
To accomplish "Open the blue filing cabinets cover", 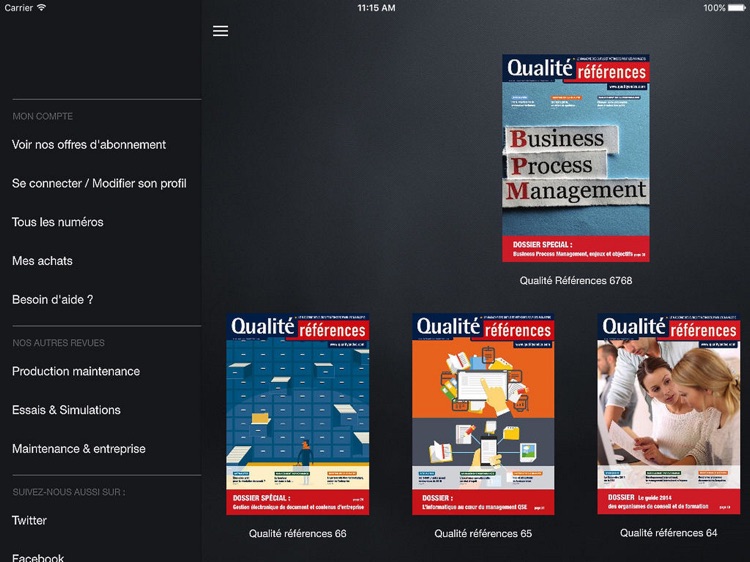I will point(298,414).
